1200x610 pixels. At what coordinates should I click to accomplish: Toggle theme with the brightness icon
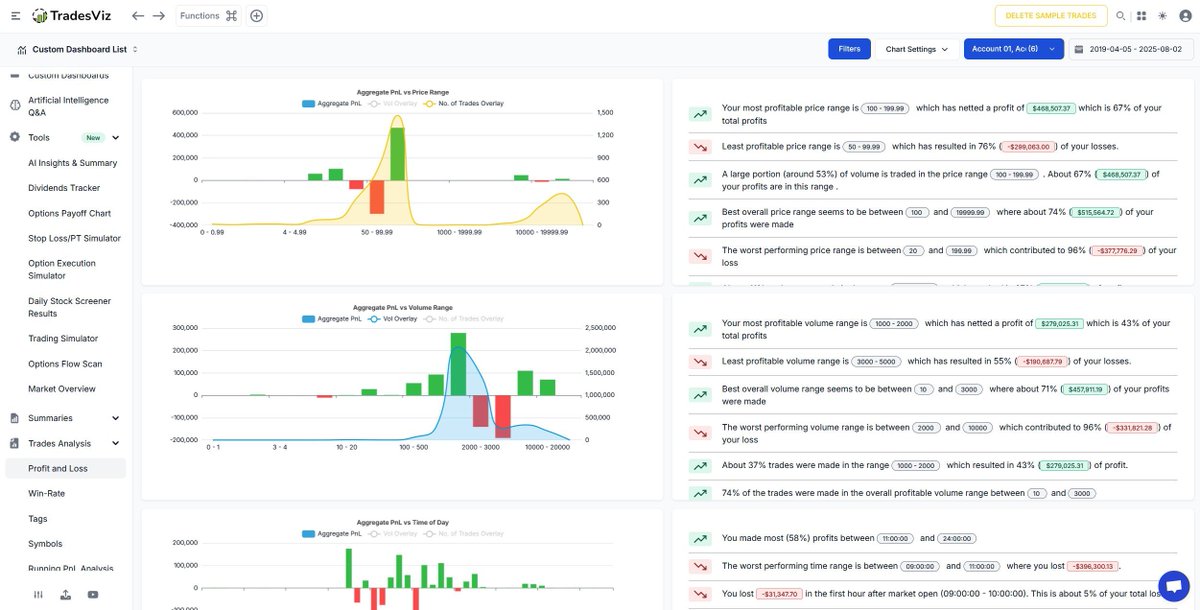pyautogui.click(x=1161, y=15)
